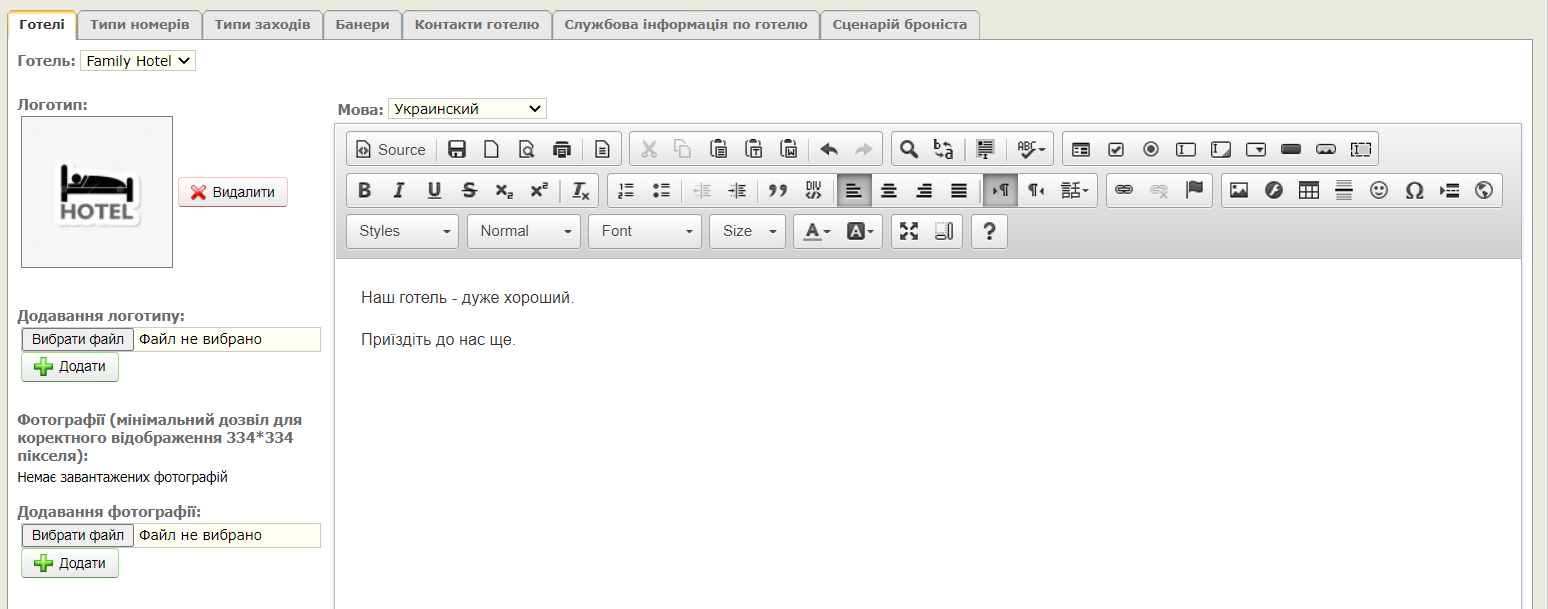The image size is (1548, 609).
Task: Click the Print icon in the editor toolbar
Action: coord(562,150)
